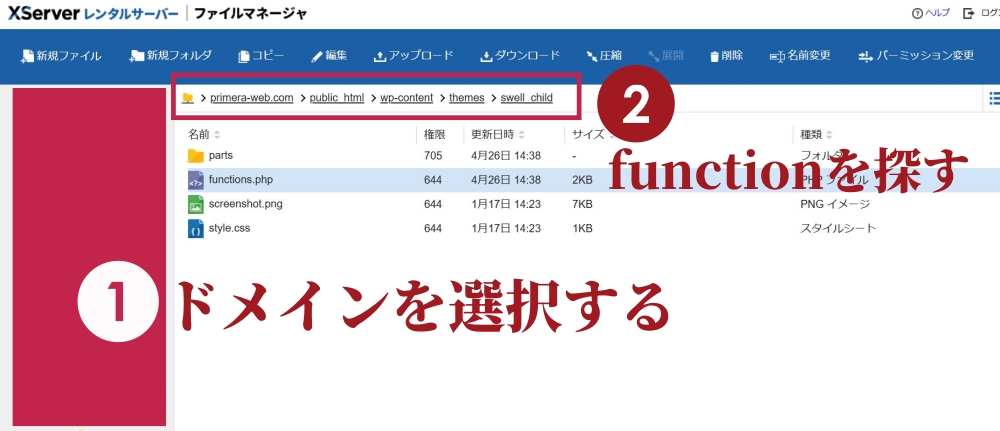The image size is (1000, 431).
Task: Open パーミッション変更 permission change
Action: (x=916, y=56)
